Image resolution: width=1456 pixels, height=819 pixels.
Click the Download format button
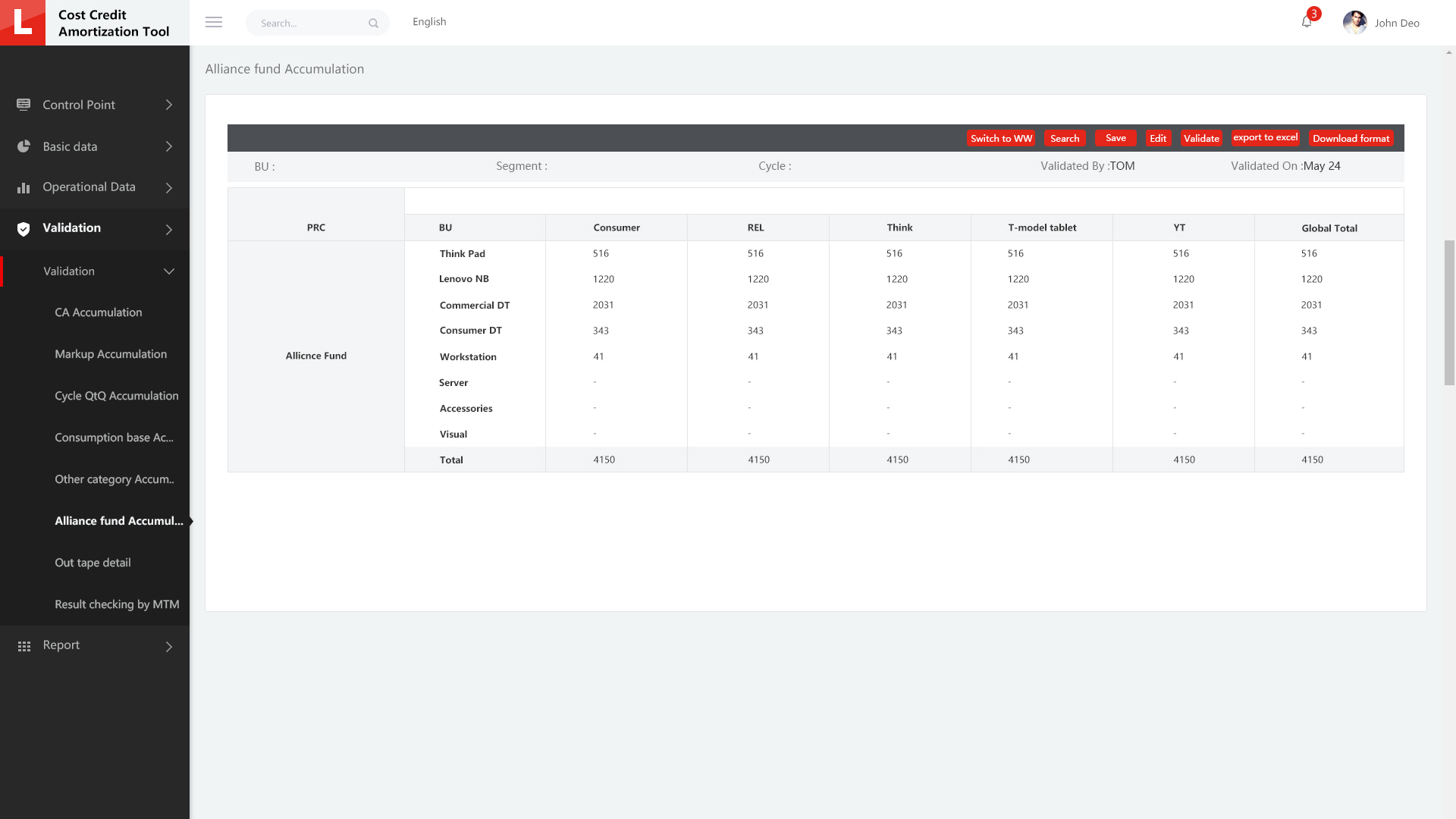click(x=1351, y=138)
